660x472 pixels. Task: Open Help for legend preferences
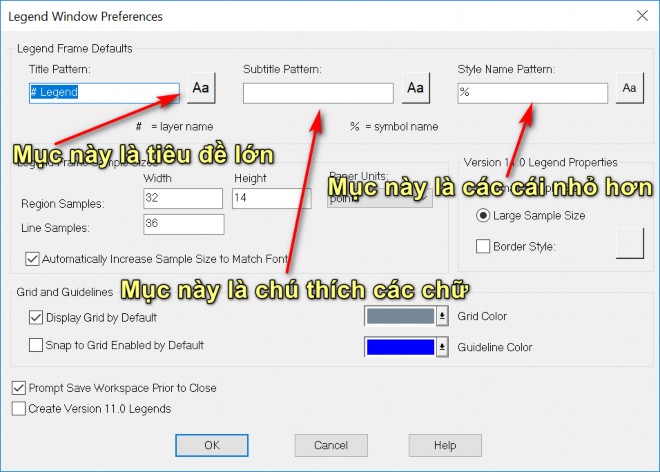point(444,445)
